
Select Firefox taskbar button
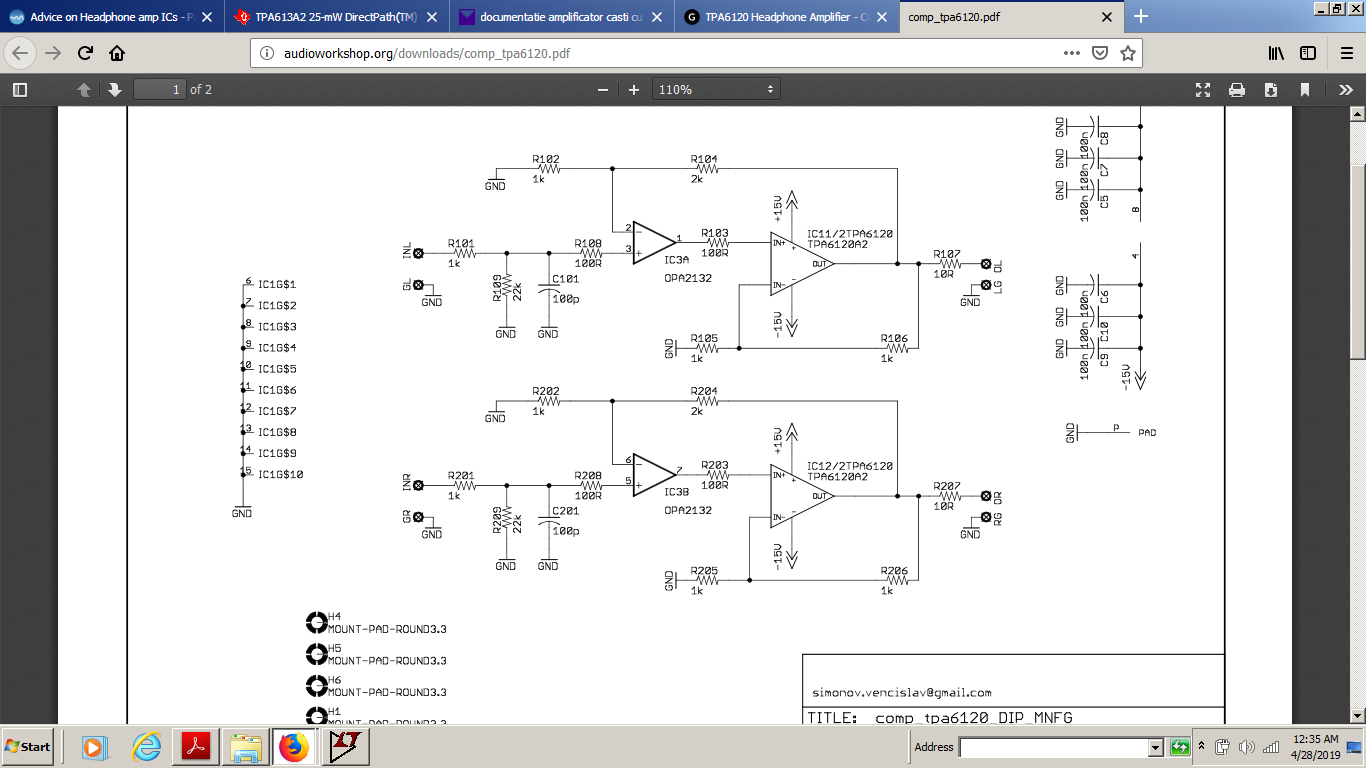click(x=294, y=747)
